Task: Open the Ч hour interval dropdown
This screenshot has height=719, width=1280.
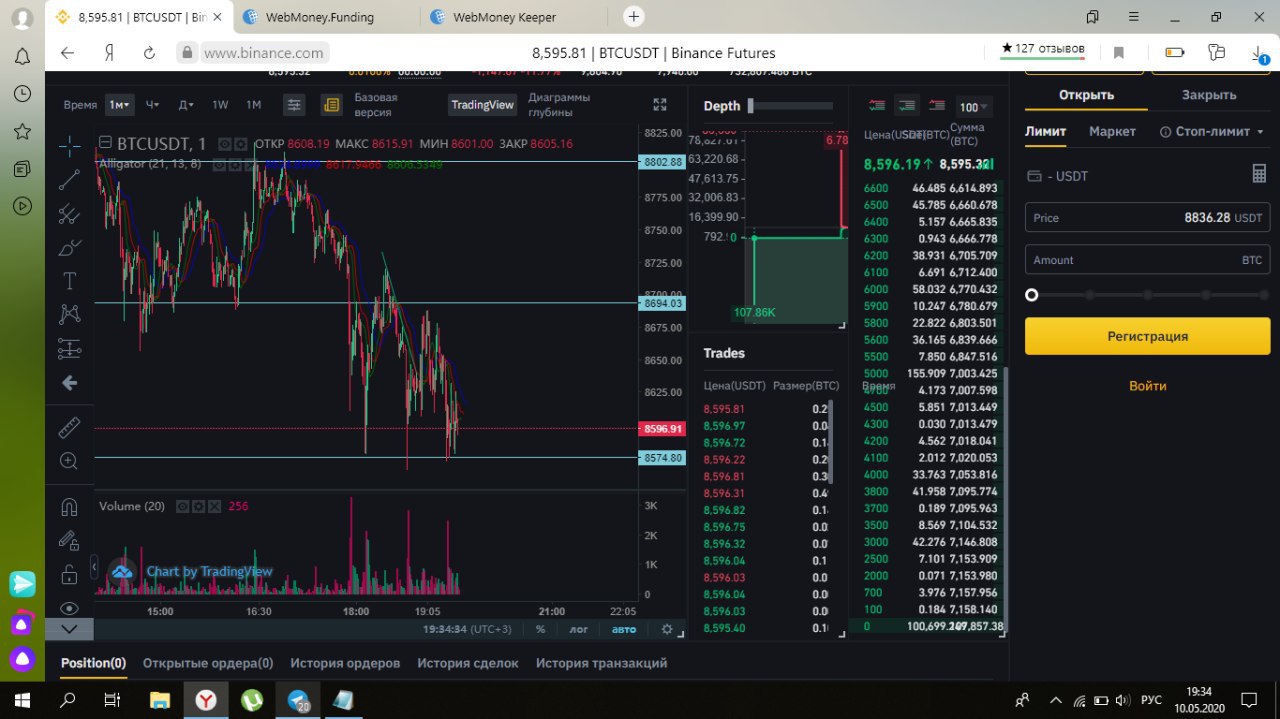Action: tap(152, 105)
